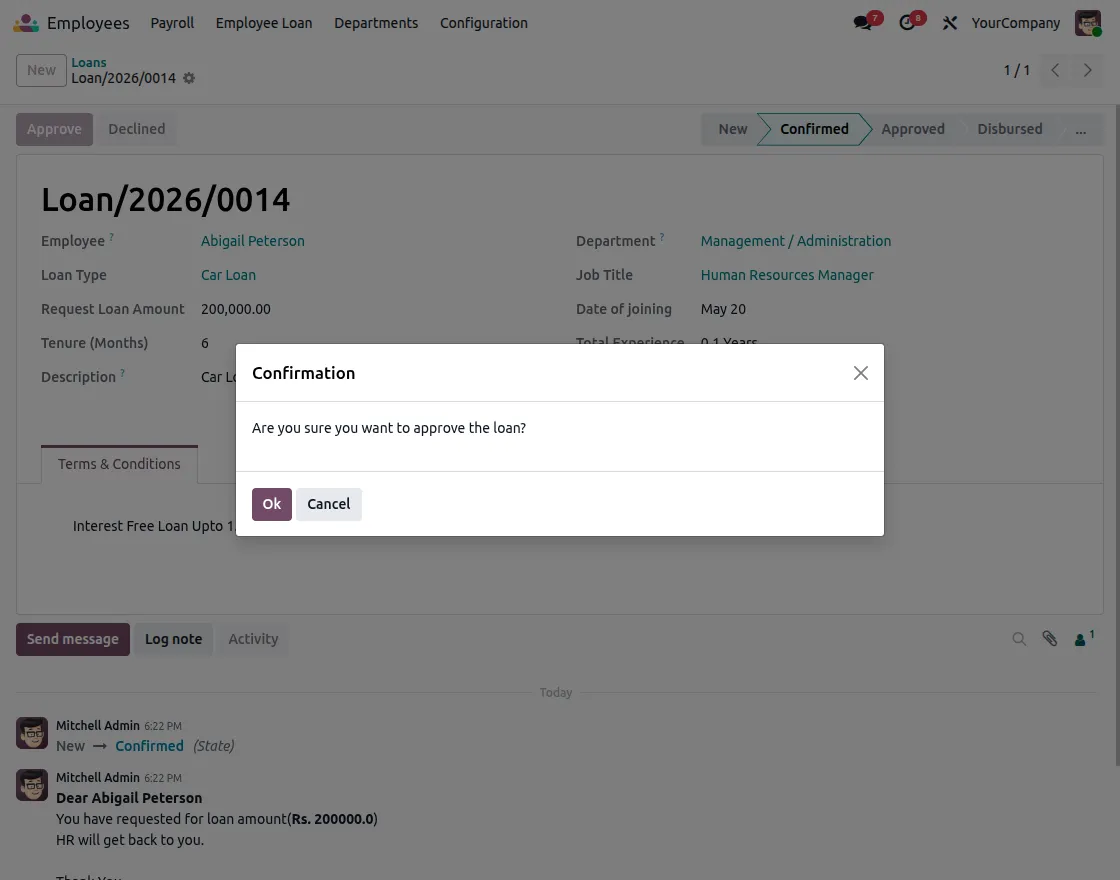This screenshot has width=1120, height=880.
Task: Open the user avatar menu
Action: pos(1088,23)
